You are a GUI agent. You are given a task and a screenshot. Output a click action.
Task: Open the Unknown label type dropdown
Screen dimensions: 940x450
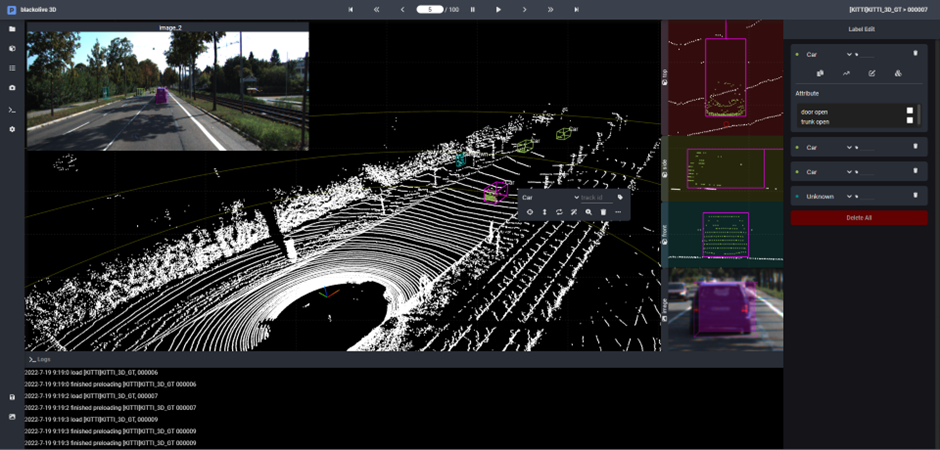tap(848, 196)
